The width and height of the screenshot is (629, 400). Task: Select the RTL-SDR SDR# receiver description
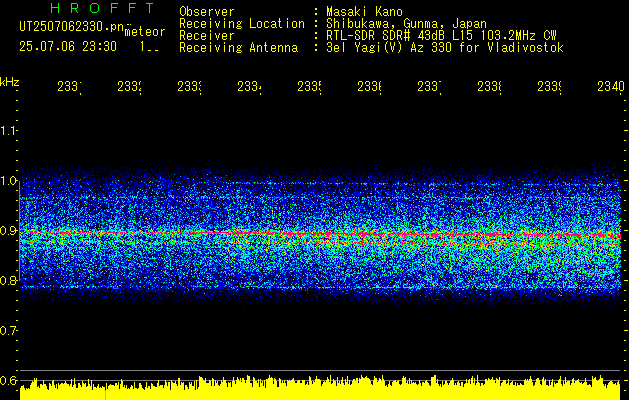441,36
